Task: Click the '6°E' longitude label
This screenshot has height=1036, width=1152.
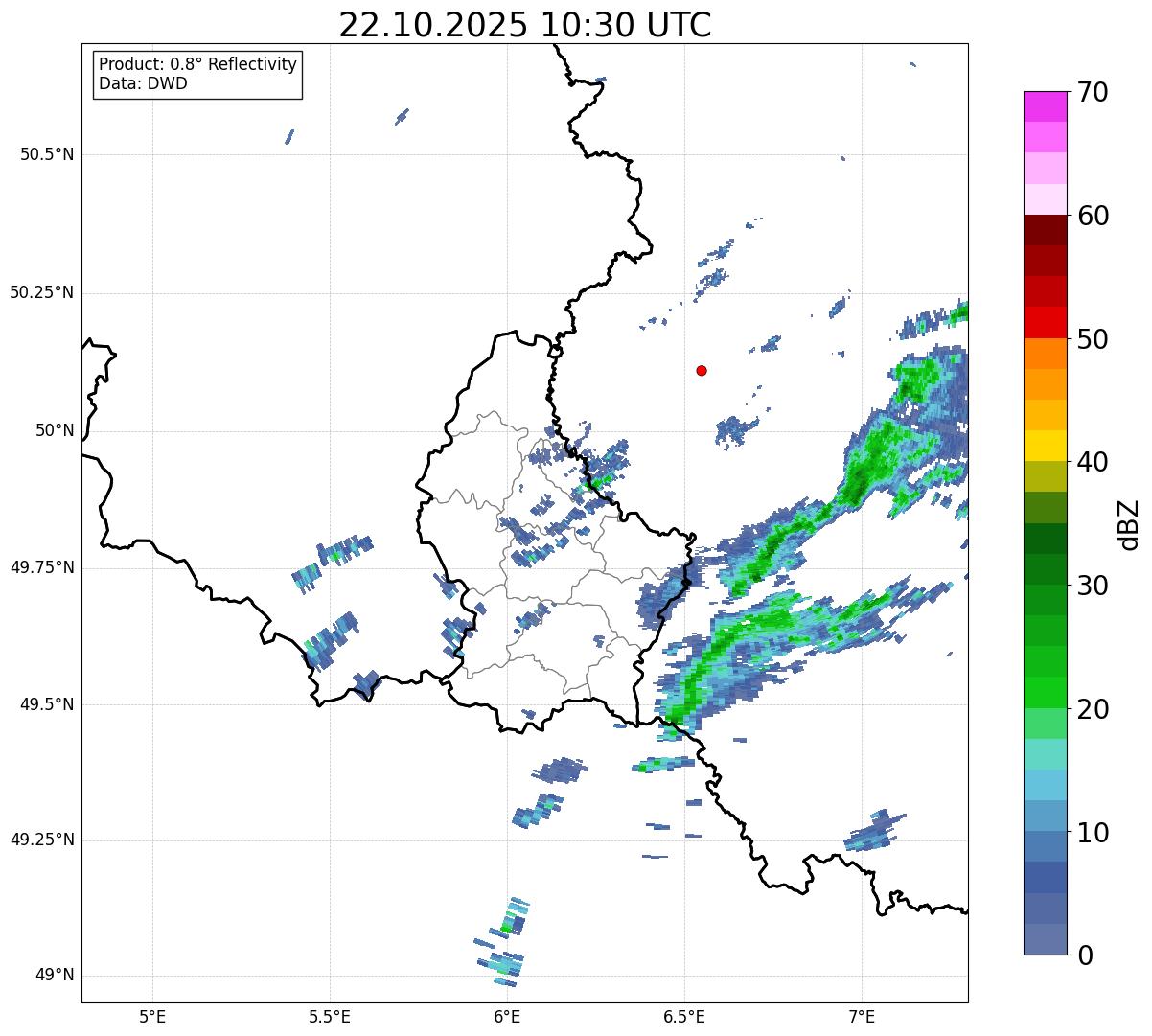Action: click(x=507, y=1016)
